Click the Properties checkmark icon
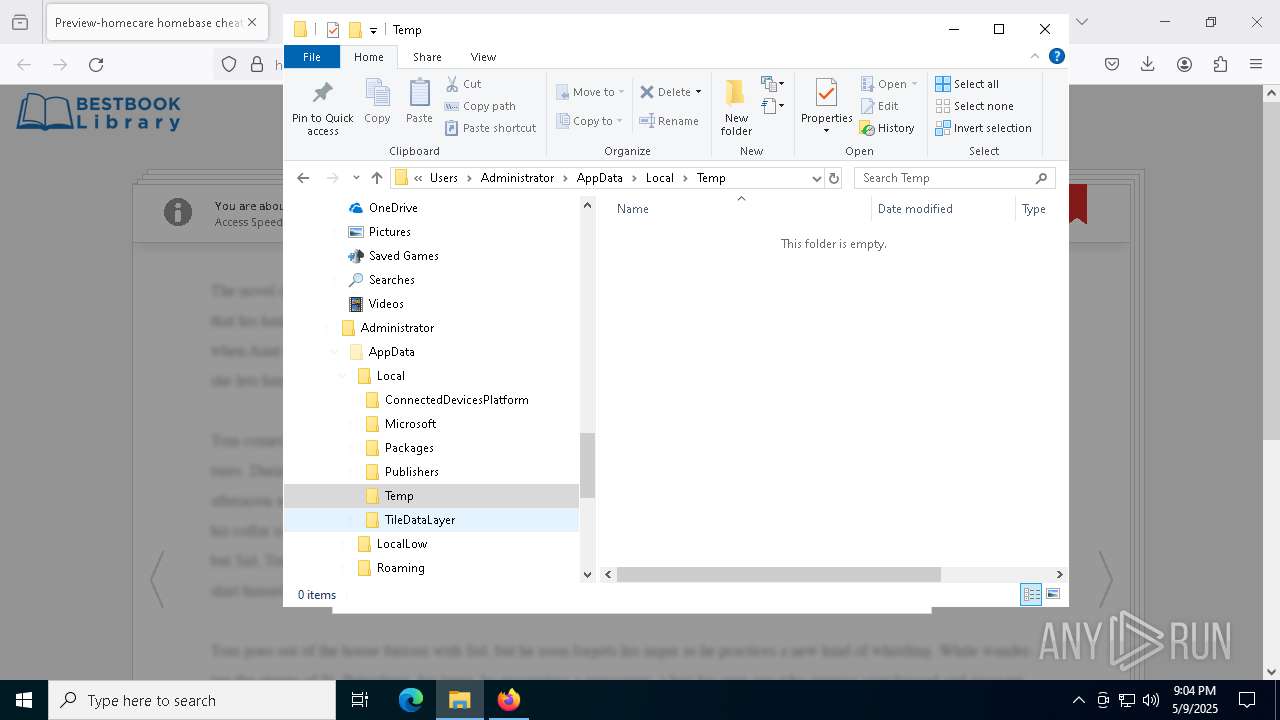Screen dimensions: 1280x720 pyautogui.click(x=826, y=94)
